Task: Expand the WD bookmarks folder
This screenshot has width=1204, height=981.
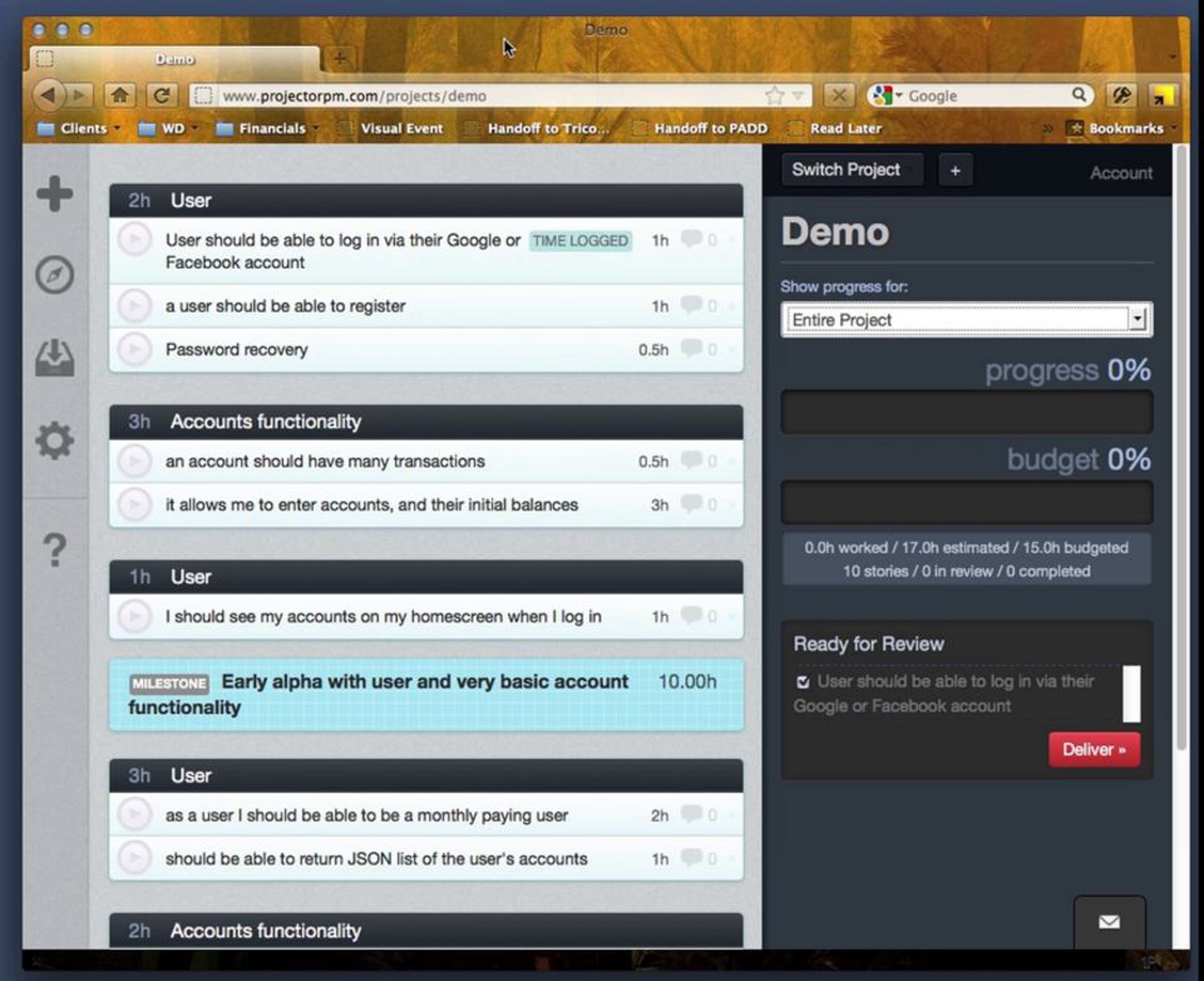Action: pyautogui.click(x=168, y=129)
